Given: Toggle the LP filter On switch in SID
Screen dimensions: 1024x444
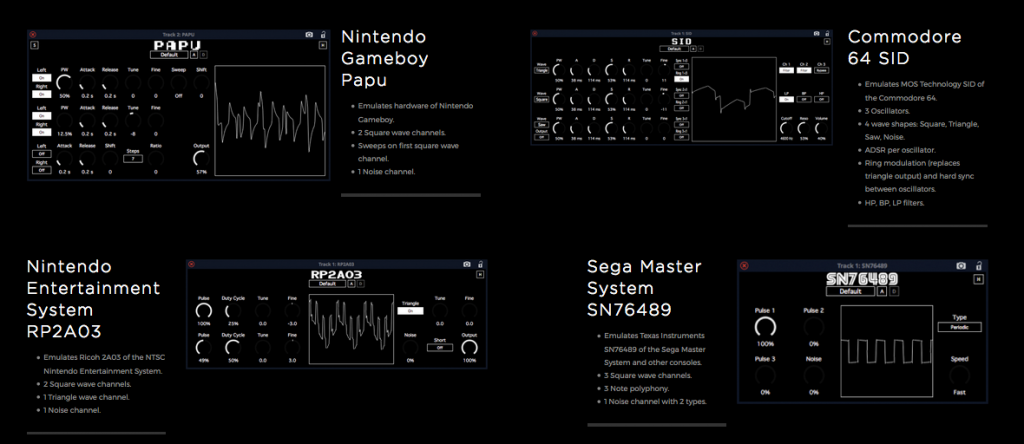Looking at the screenshot, I should tap(786, 99).
